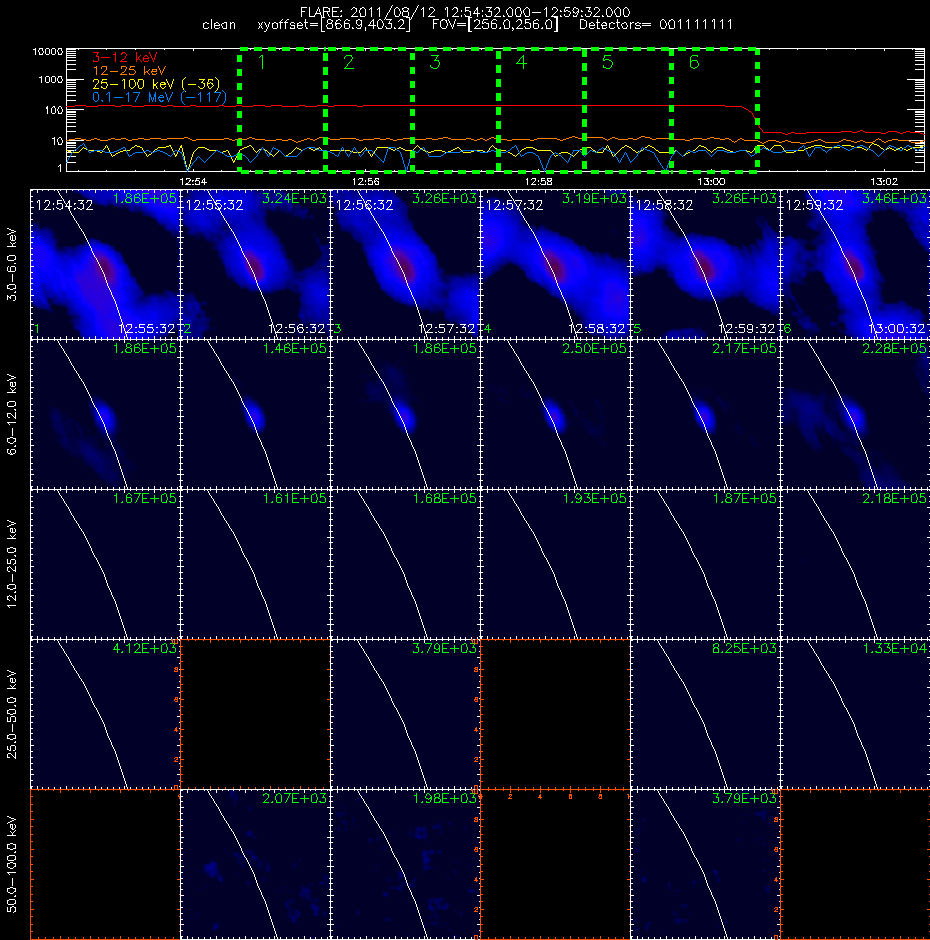Select the 12.0-25.0 keV image labeled 1.61E+05
The image size is (930, 940).
(x=255, y=564)
